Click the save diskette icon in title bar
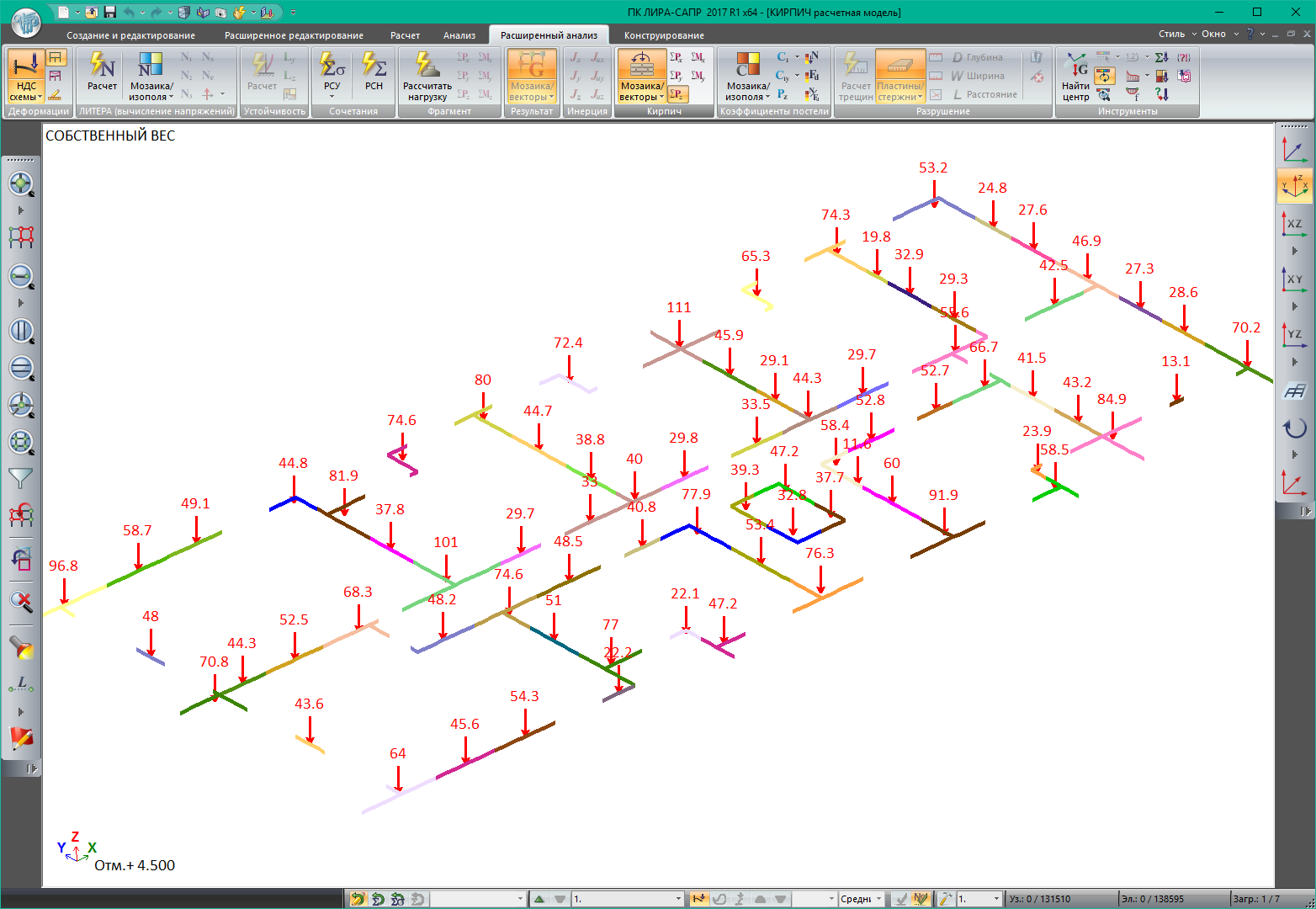 click(x=110, y=13)
